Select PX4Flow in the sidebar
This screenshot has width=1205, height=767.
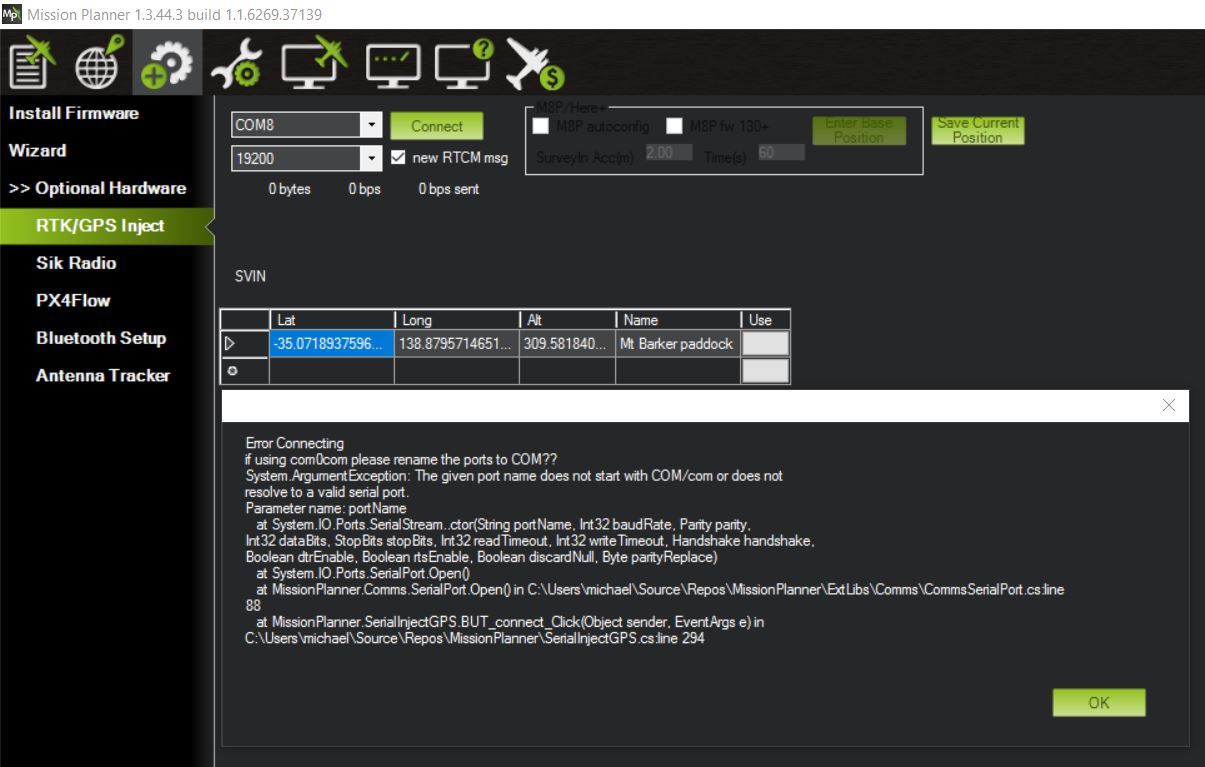point(73,301)
